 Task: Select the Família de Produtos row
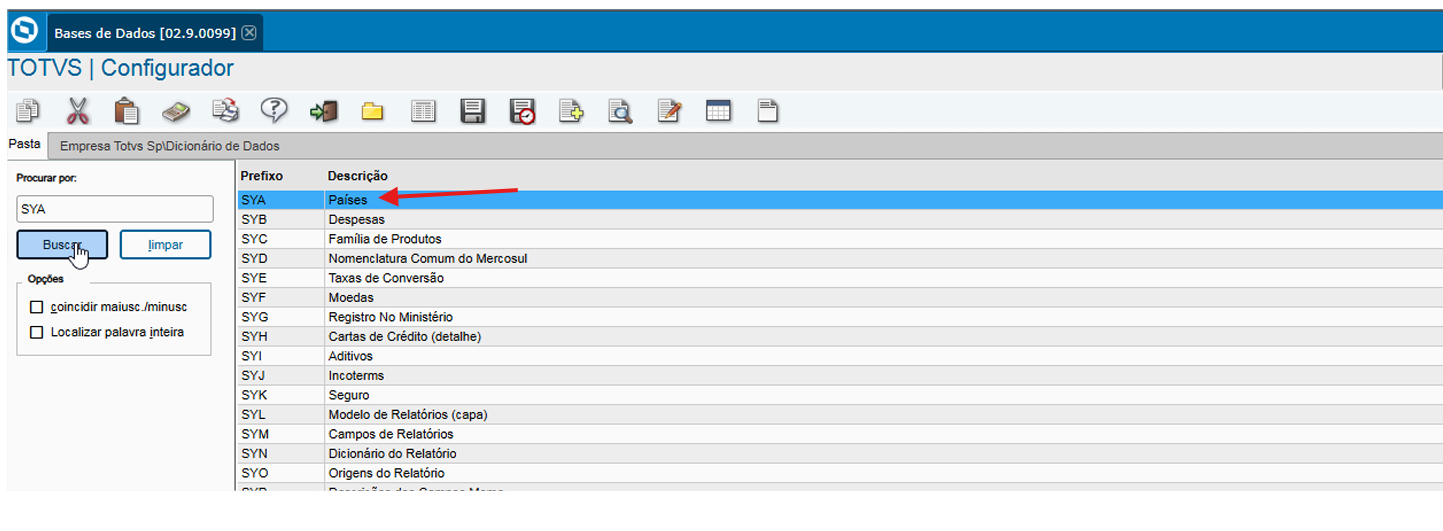[840, 239]
